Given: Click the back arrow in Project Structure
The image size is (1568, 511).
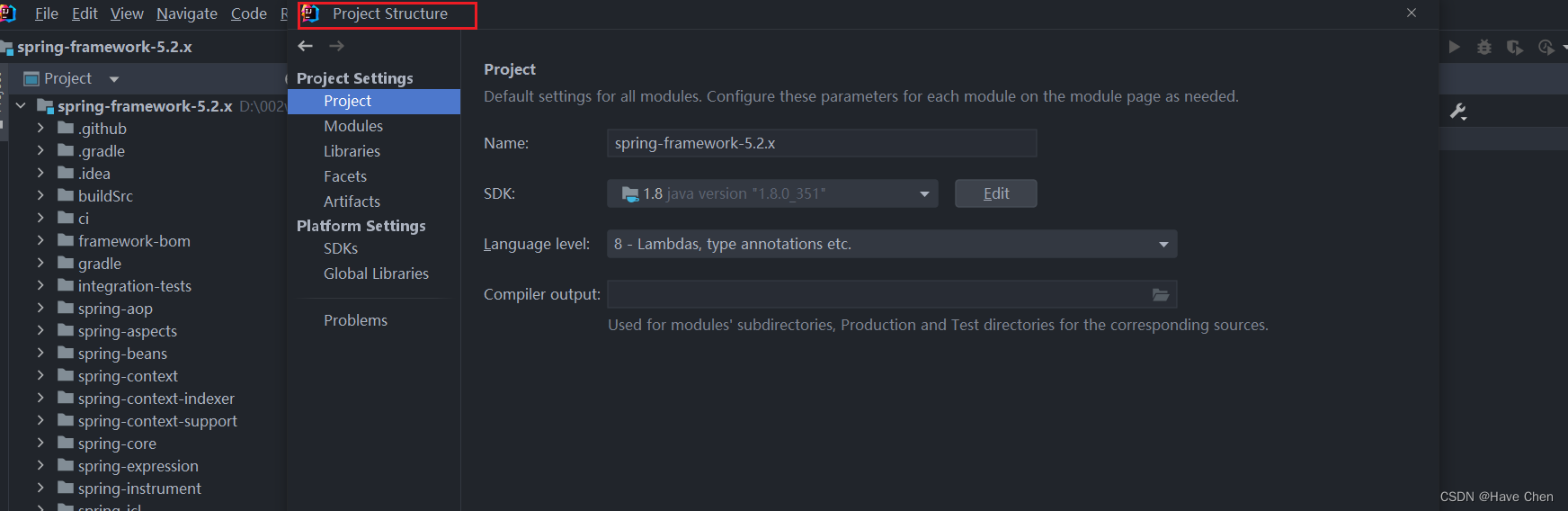Looking at the screenshot, I should click(306, 46).
